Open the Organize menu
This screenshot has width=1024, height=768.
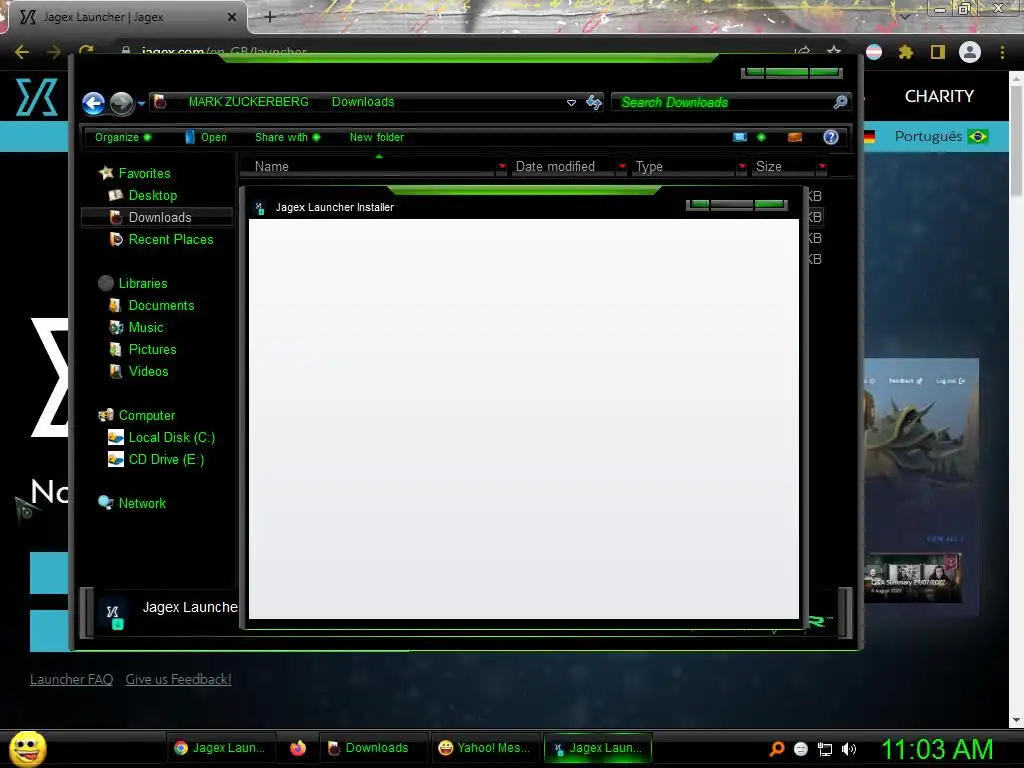[x=123, y=137]
